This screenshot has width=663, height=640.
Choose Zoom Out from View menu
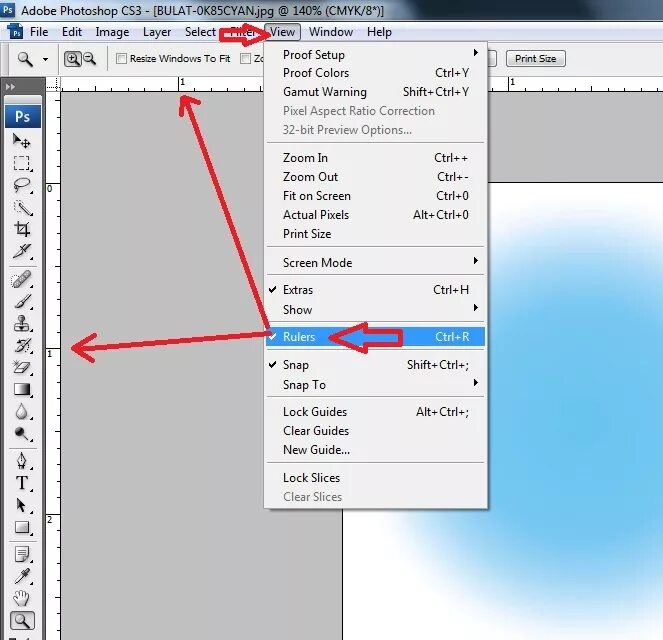click(x=375, y=177)
